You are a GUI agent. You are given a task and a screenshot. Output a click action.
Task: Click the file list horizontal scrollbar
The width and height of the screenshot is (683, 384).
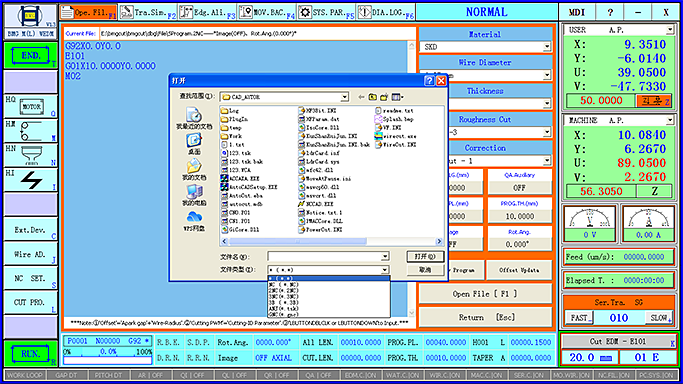332,241
